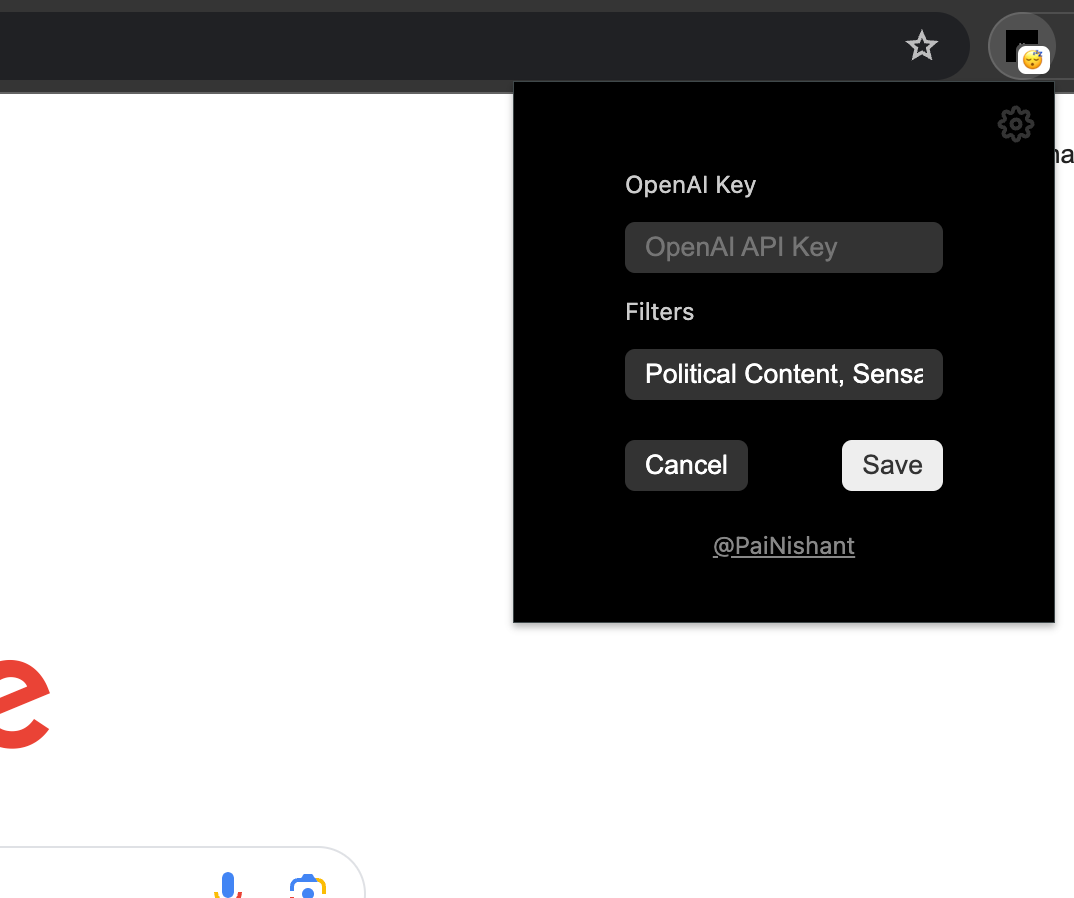The height and width of the screenshot is (898, 1074).
Task: Click the 'OpenAI Key' label text
Action: tap(690, 185)
